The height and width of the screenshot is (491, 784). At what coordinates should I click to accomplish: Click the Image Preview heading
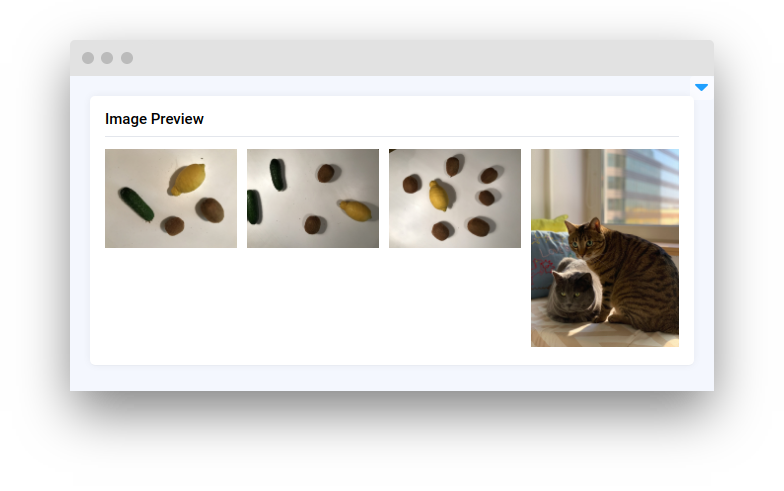pyautogui.click(x=154, y=119)
